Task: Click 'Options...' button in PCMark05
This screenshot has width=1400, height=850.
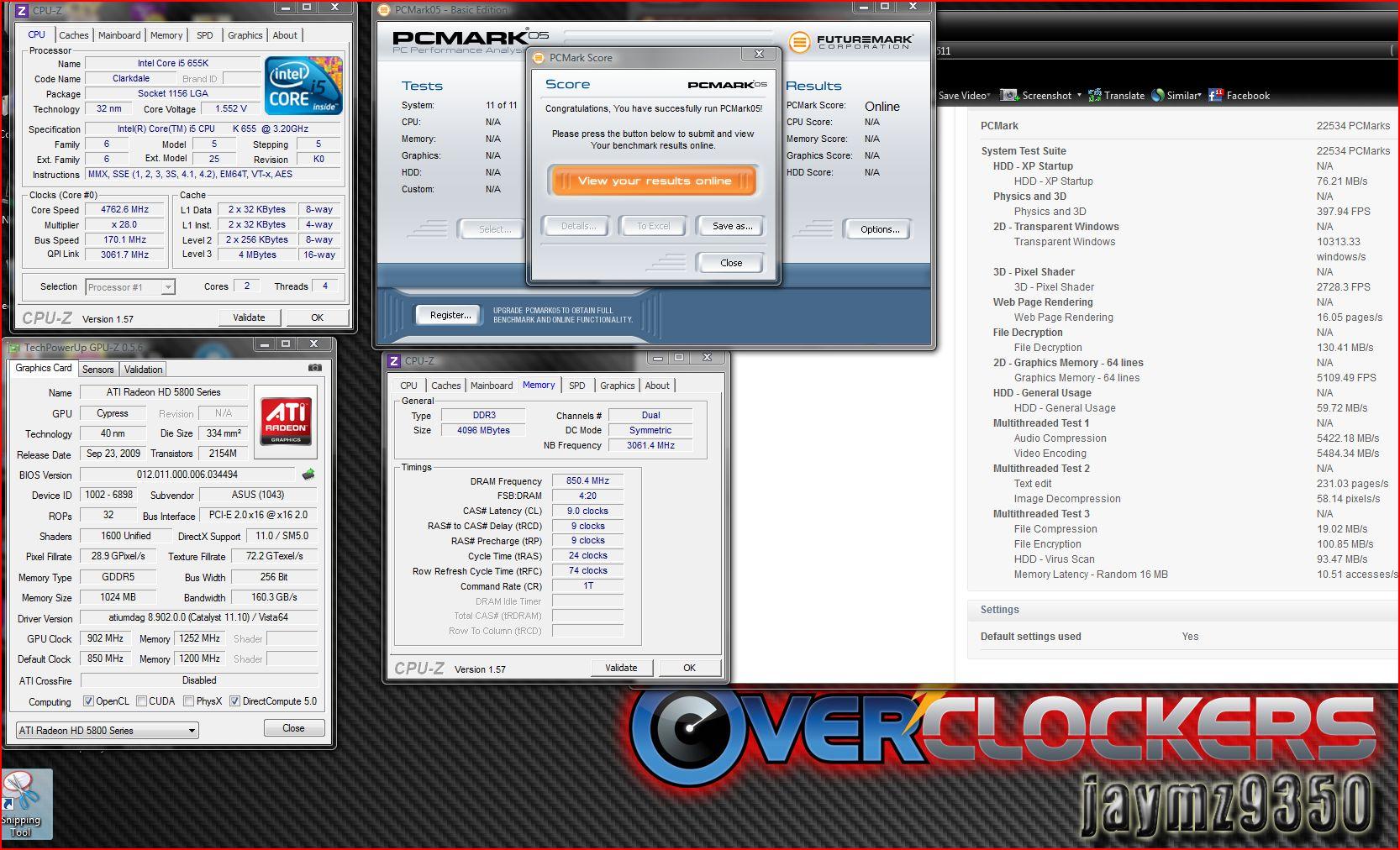Action: (x=879, y=229)
